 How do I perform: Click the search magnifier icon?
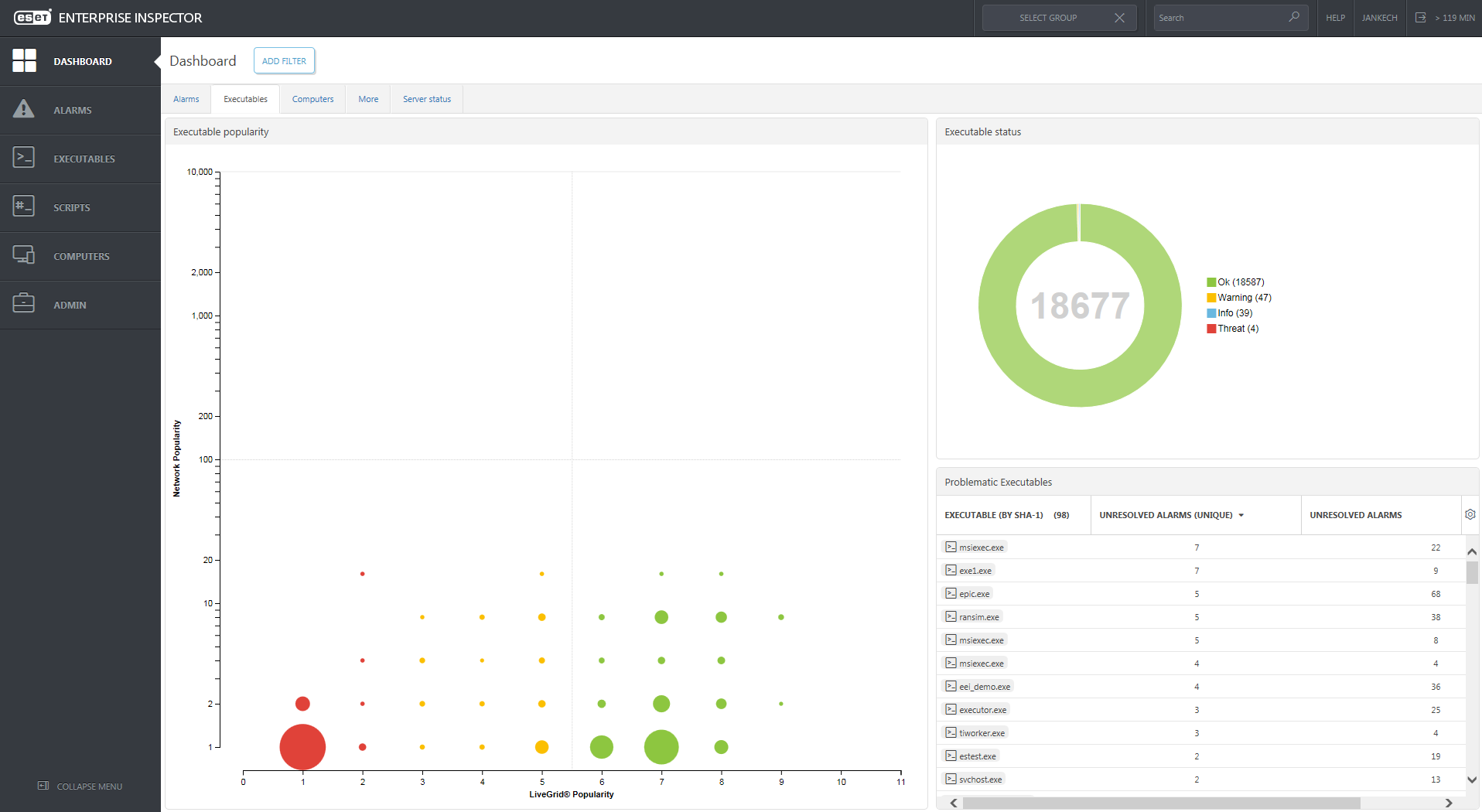(1294, 17)
